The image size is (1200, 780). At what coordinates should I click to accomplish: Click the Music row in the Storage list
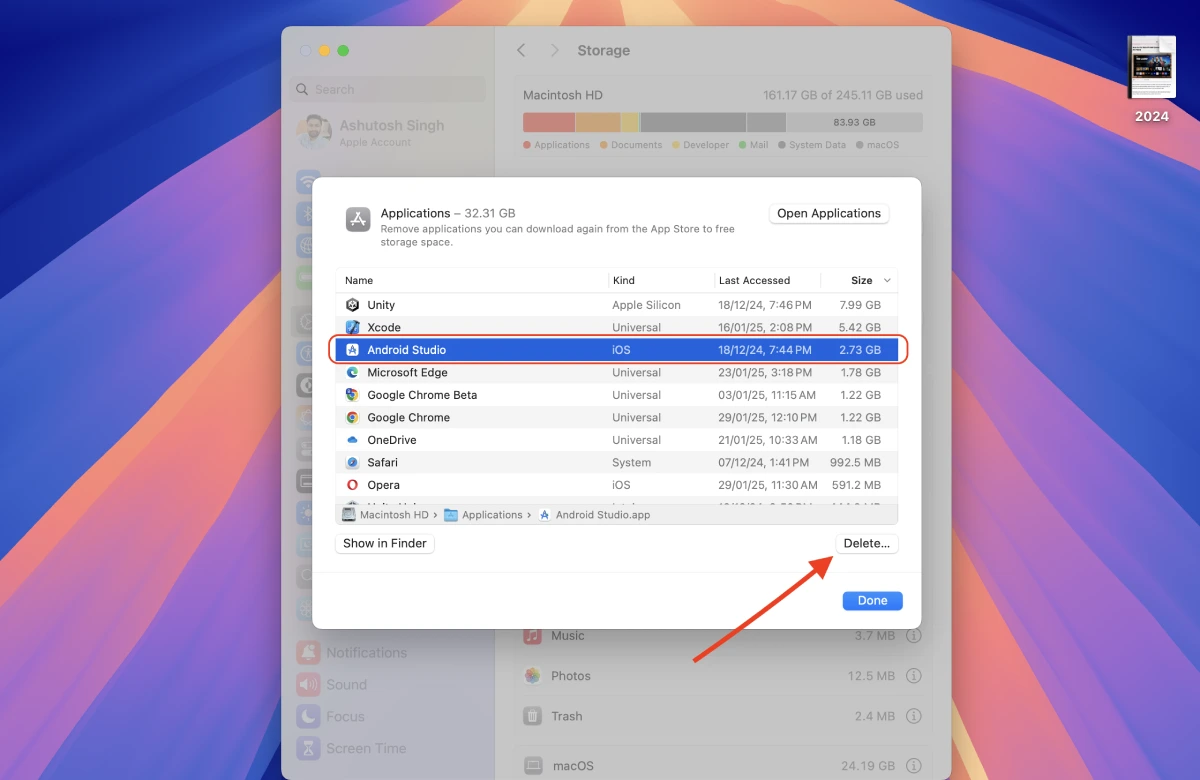coord(723,636)
